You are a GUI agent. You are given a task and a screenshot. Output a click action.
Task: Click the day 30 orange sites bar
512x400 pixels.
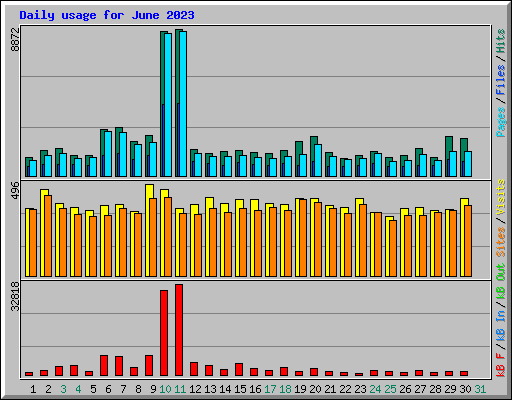pos(468,241)
